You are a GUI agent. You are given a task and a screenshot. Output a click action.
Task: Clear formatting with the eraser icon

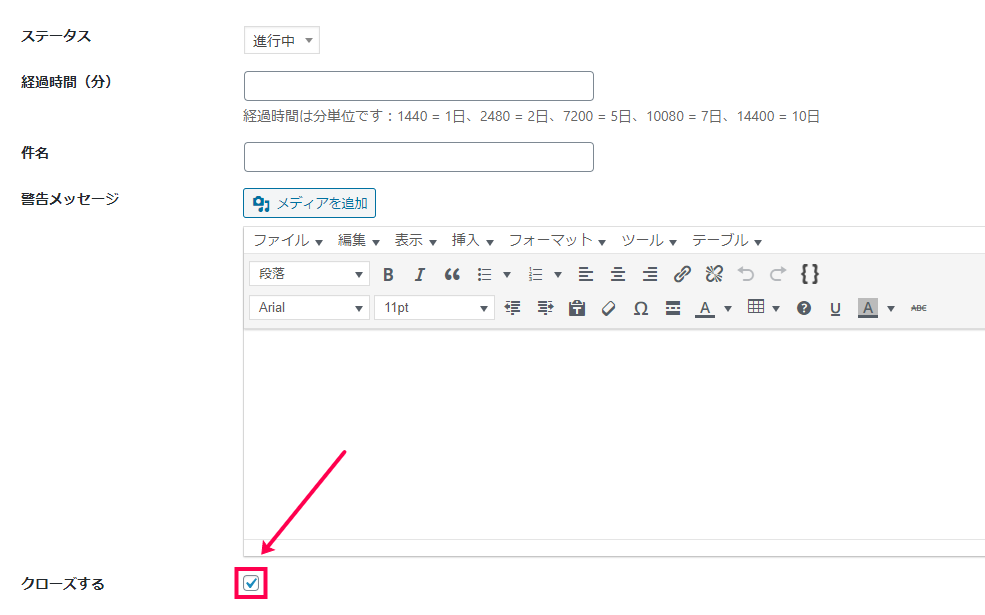[x=608, y=308]
